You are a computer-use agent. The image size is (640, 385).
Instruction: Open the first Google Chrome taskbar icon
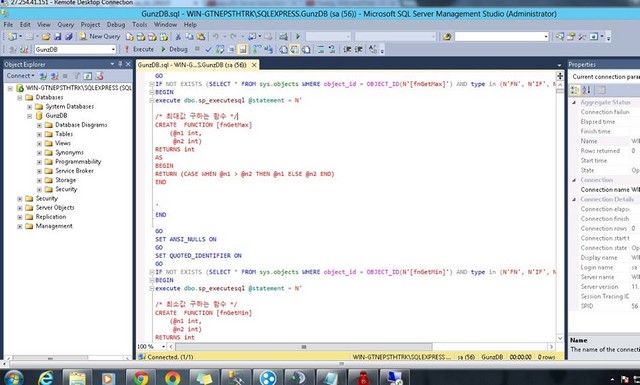(x=140, y=378)
